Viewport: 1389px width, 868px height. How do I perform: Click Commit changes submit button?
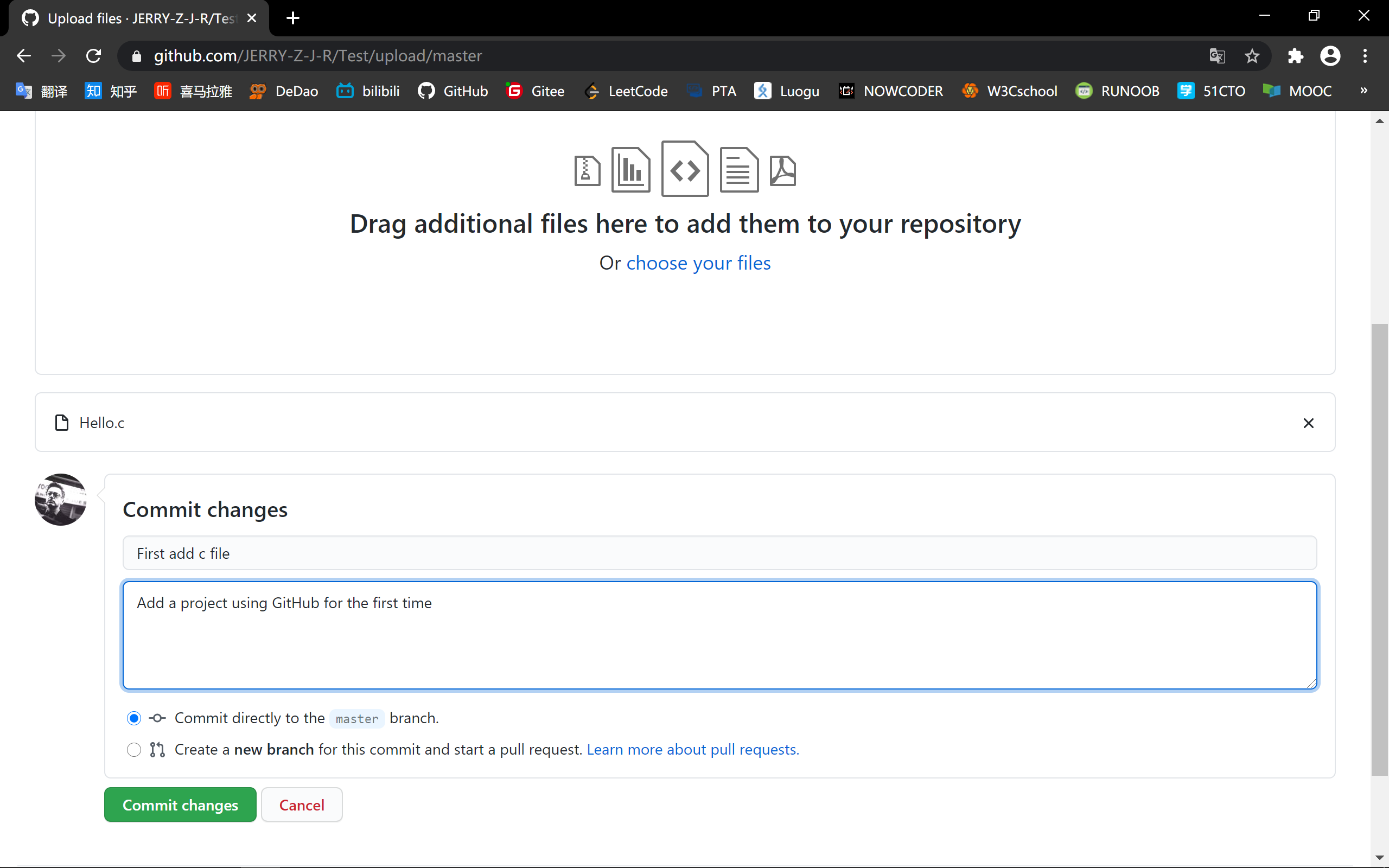click(x=180, y=805)
